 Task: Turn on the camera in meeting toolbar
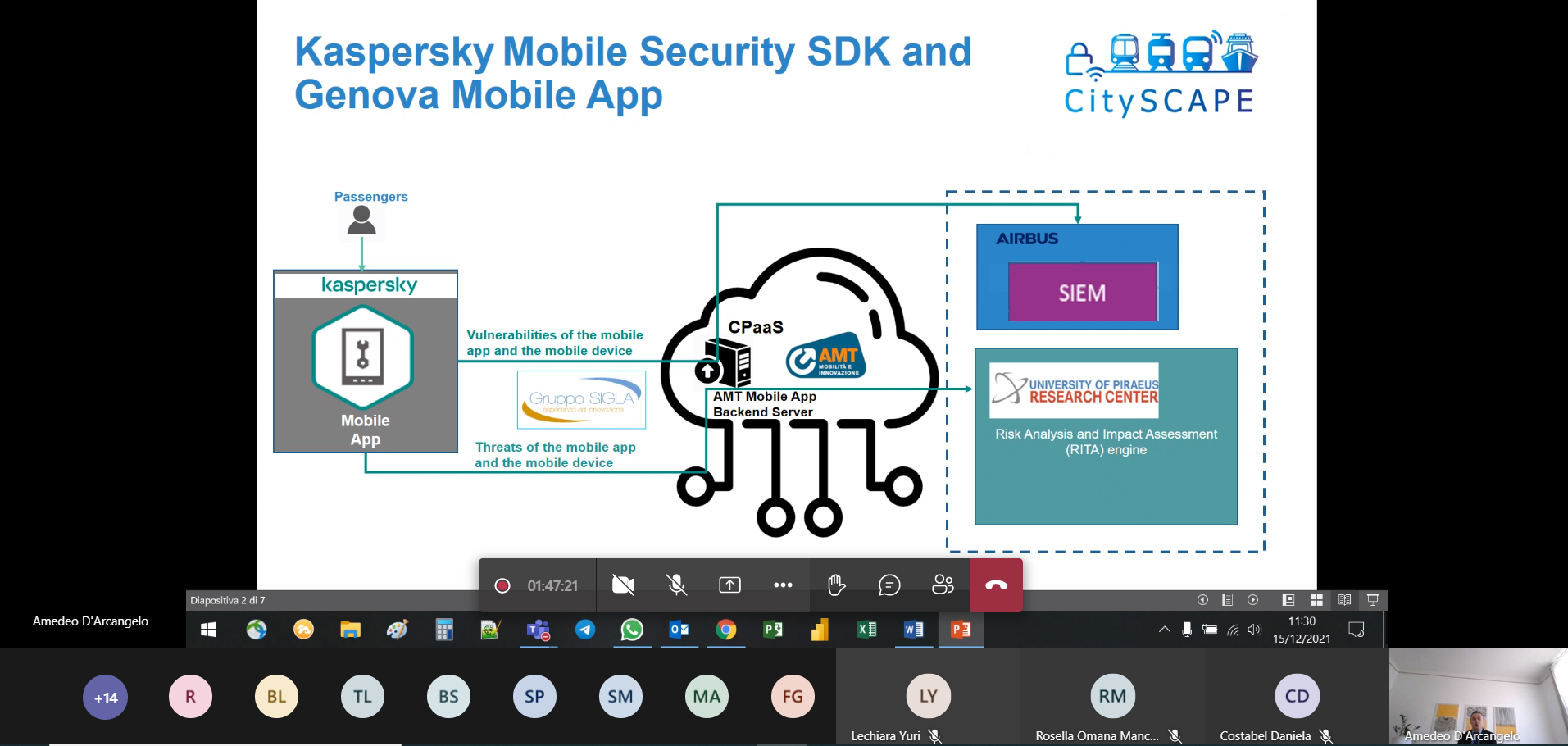point(623,585)
